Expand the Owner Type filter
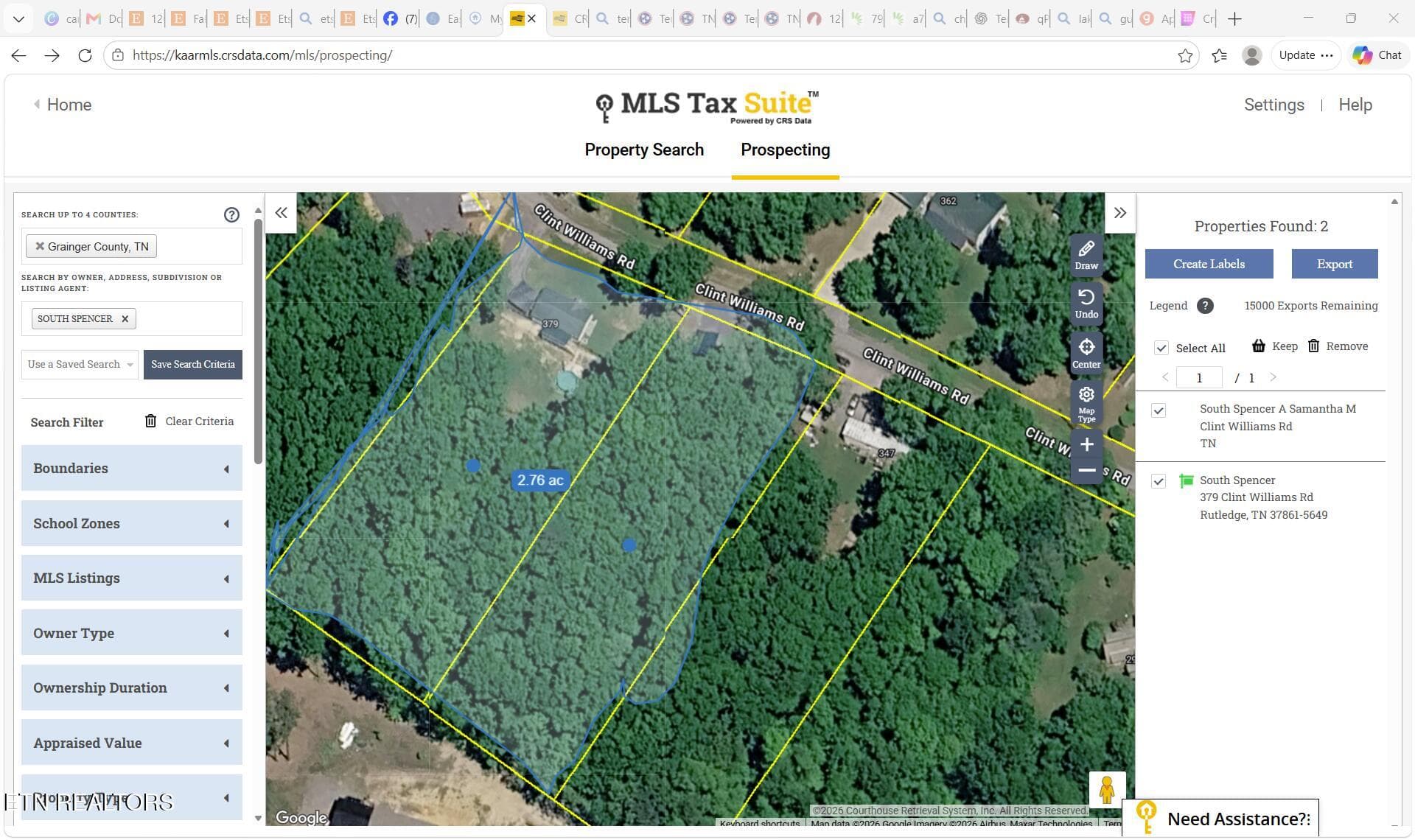Image resolution: width=1415 pixels, height=840 pixels. pos(132,633)
